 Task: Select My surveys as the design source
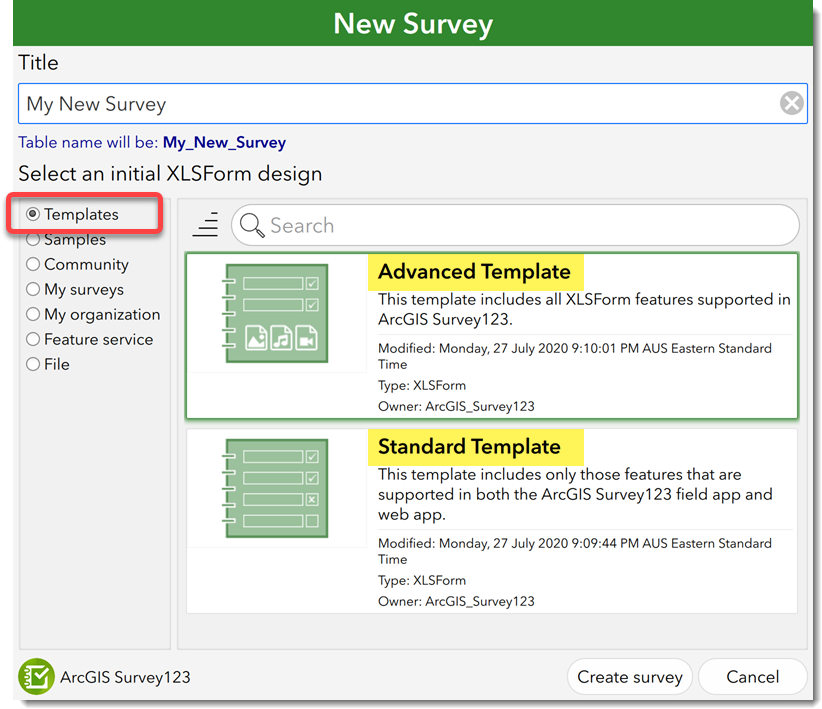tap(31, 289)
